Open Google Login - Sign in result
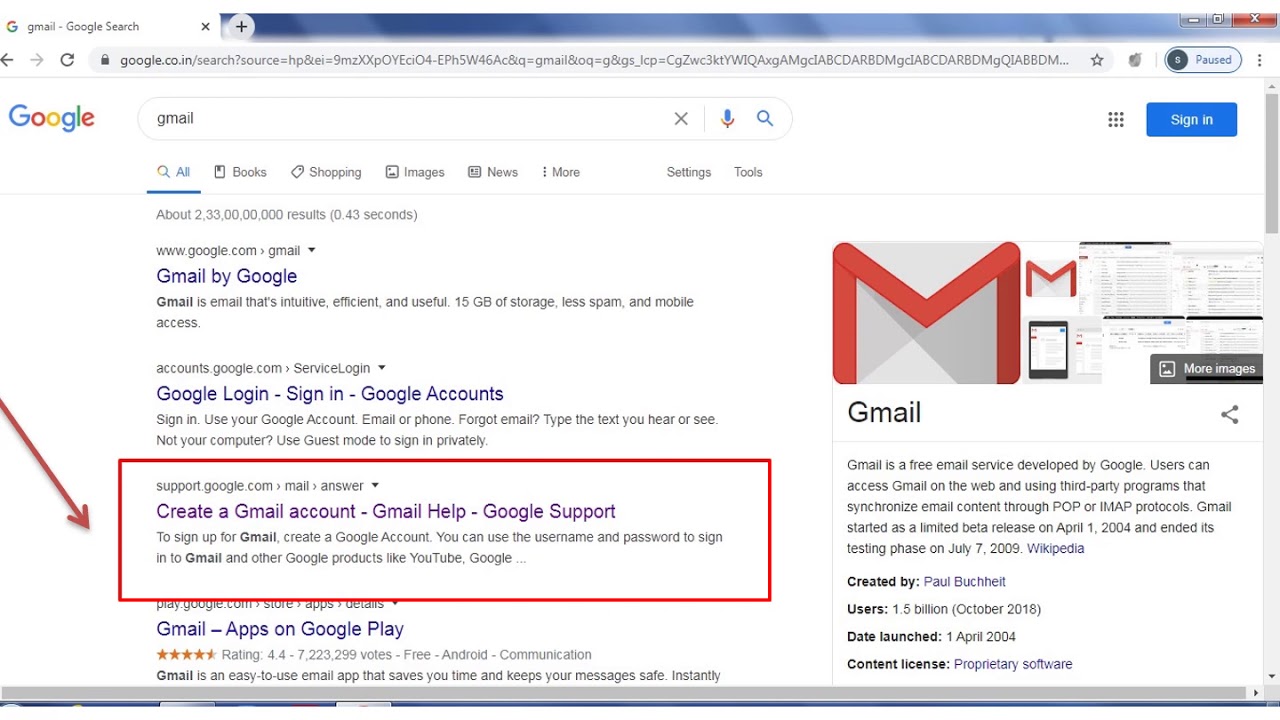 [330, 394]
